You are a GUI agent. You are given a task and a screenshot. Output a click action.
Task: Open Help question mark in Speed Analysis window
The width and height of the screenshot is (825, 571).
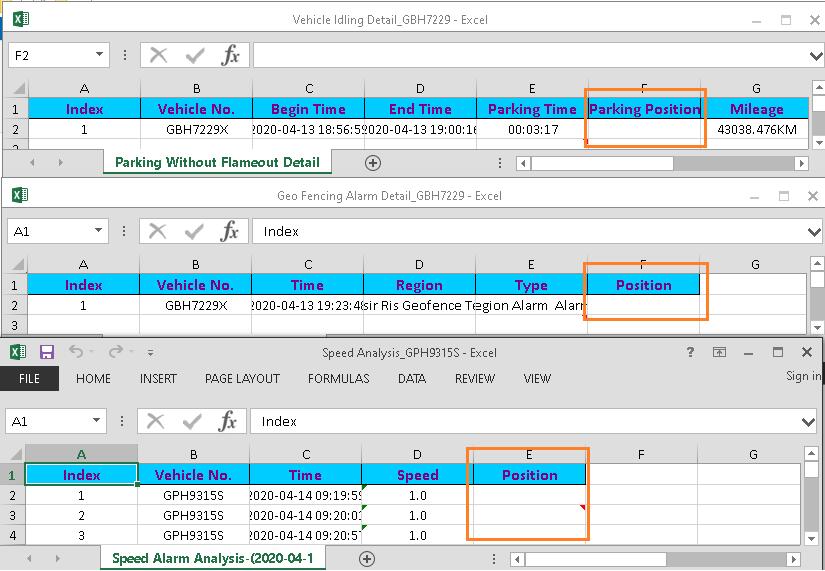pyautogui.click(x=690, y=352)
